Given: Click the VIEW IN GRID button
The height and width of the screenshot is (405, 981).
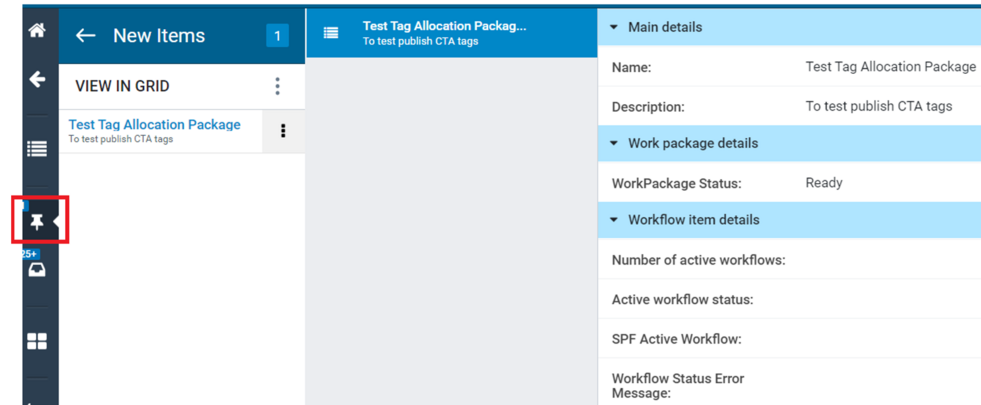Looking at the screenshot, I should 122,86.
